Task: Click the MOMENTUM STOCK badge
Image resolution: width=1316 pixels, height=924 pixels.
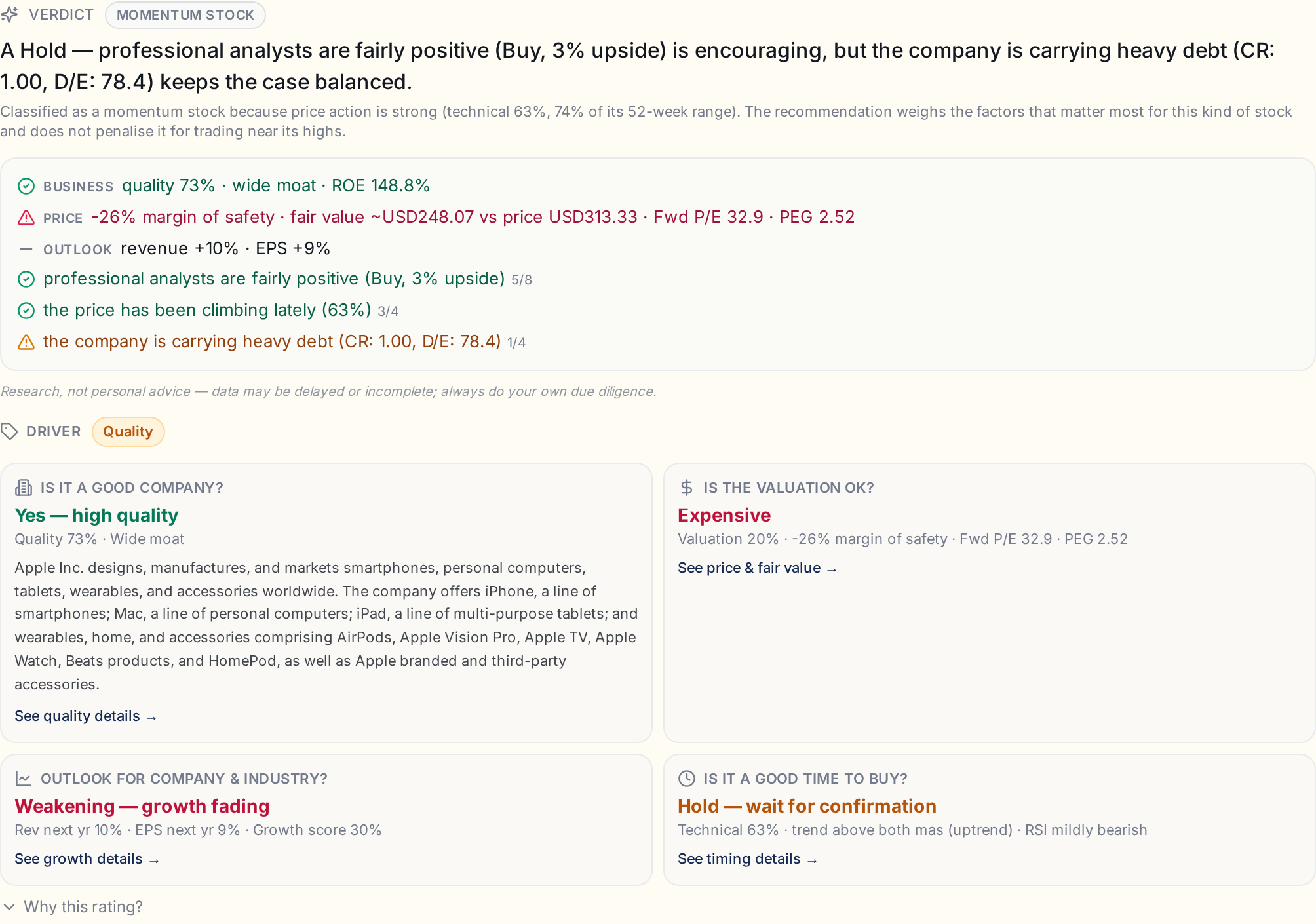Action: pos(185,15)
